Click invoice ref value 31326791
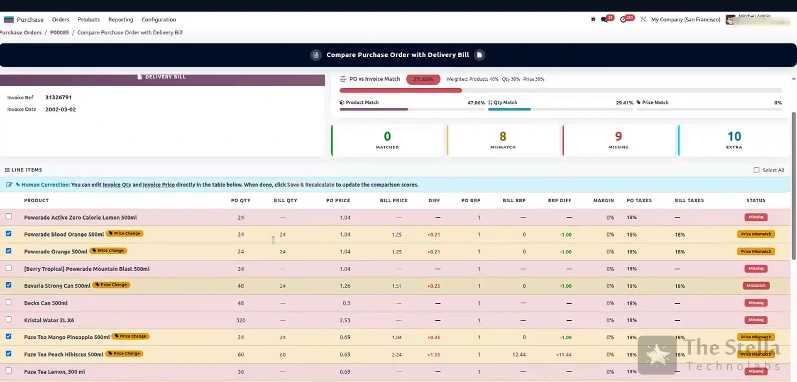 click(58, 97)
